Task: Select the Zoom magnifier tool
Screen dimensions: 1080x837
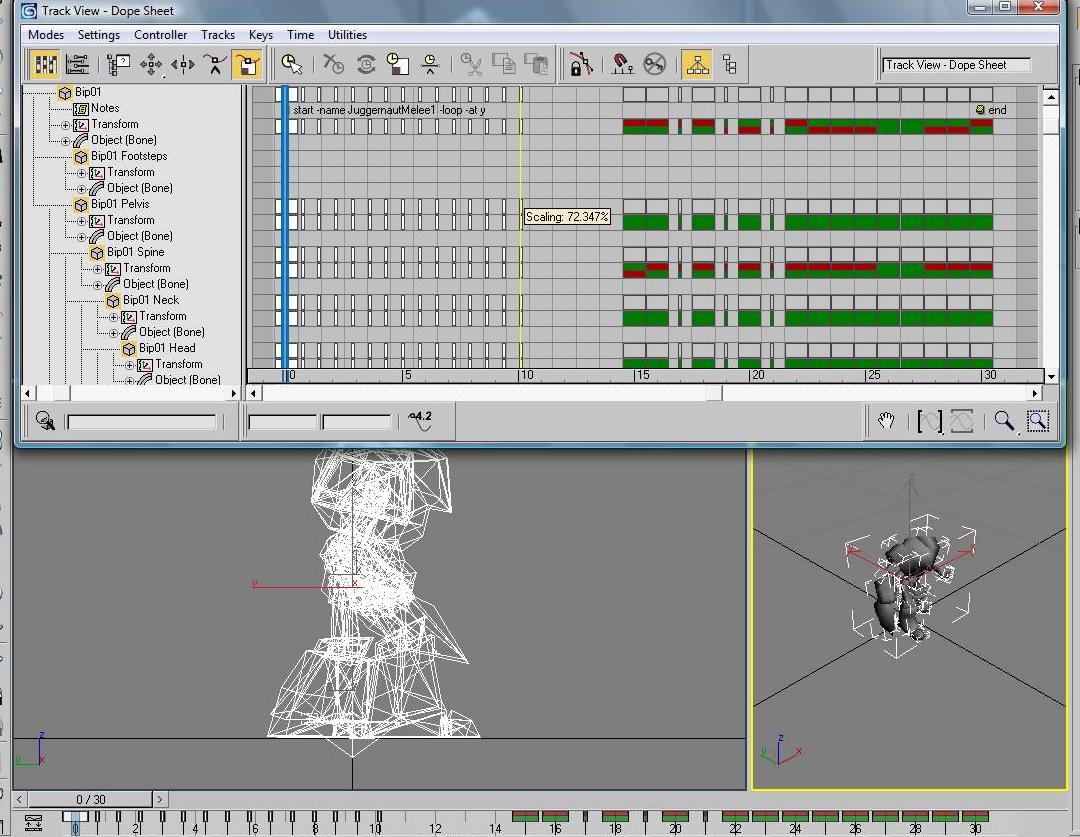Action: coord(1004,421)
